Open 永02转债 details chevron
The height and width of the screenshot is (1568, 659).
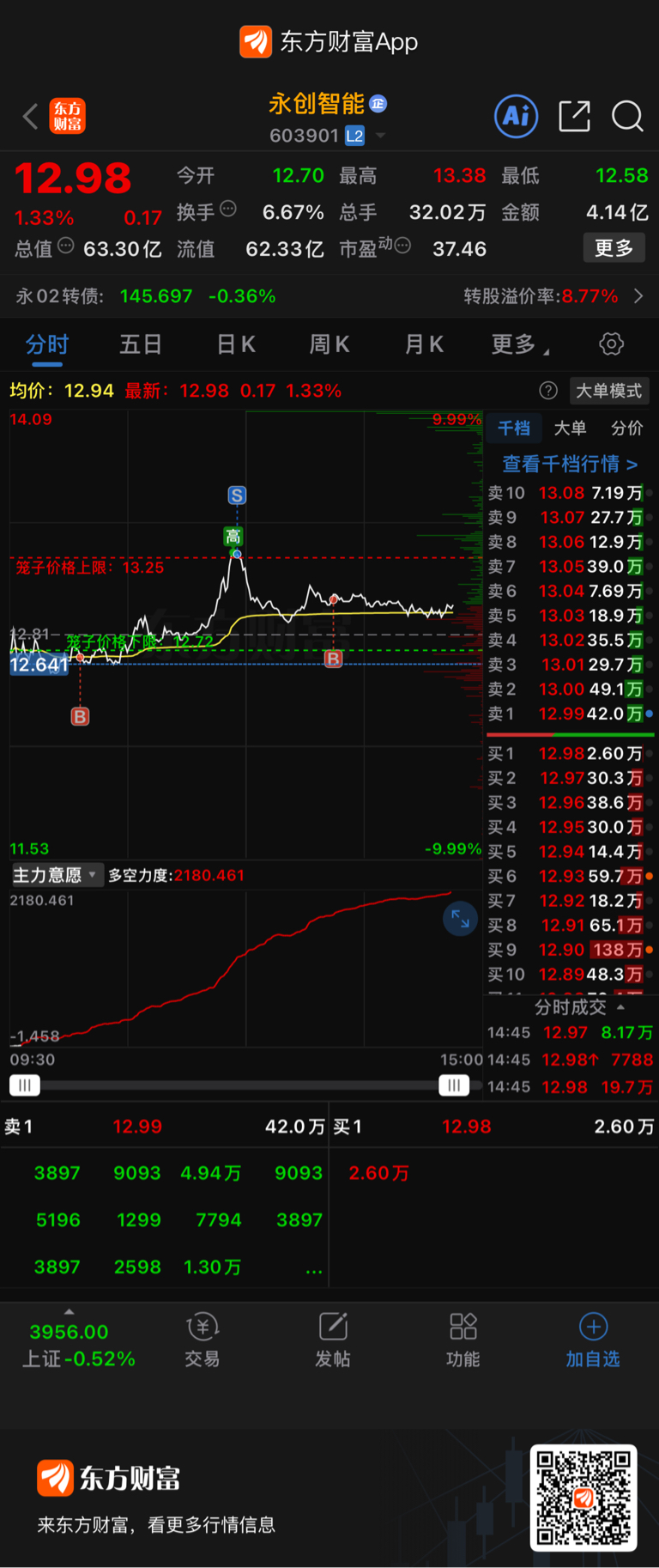click(x=638, y=296)
